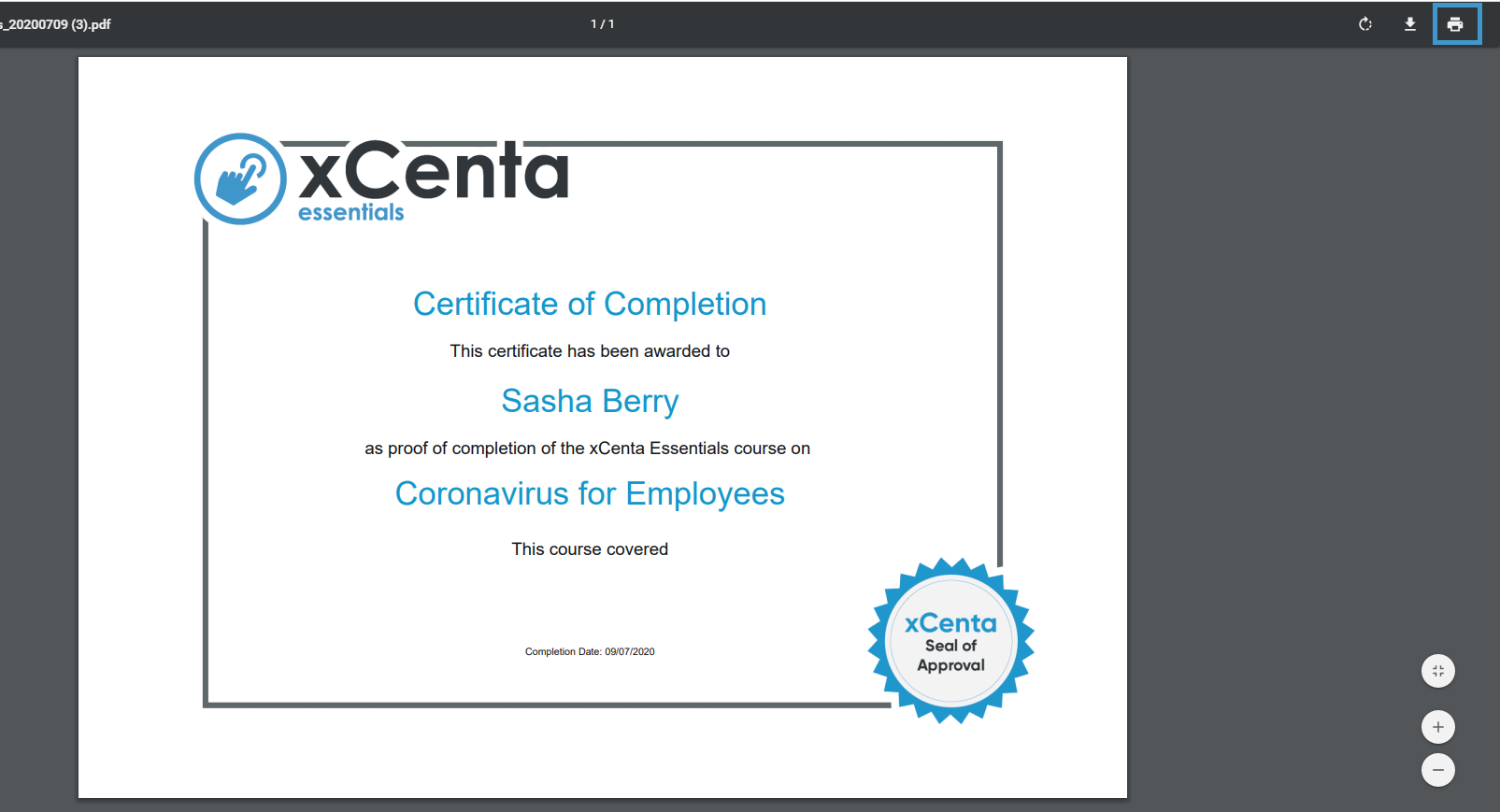
Task: Click the print icon in PDF toolbar
Action: pos(1456,24)
